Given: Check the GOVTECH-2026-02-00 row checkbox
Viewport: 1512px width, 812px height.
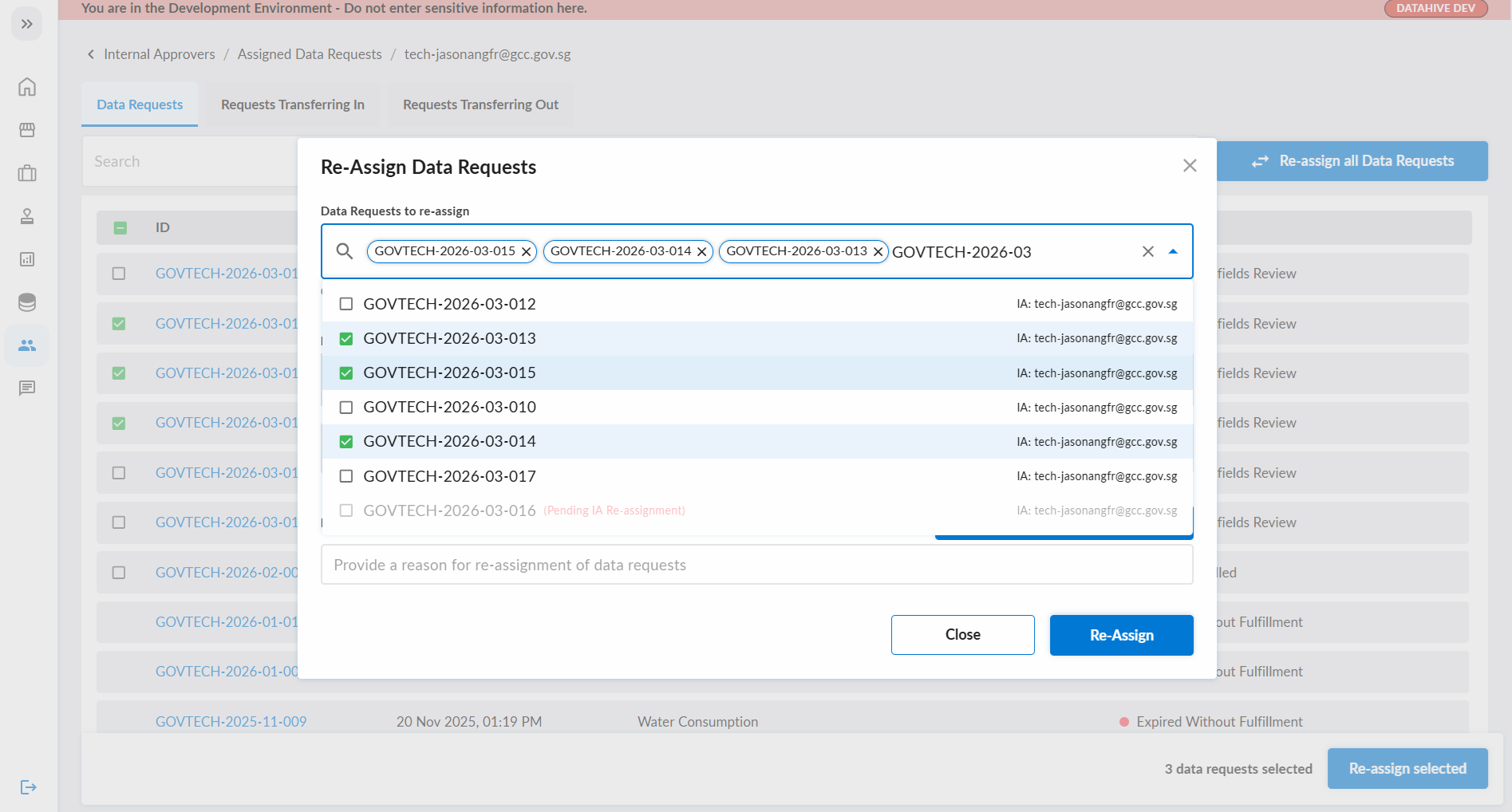Looking at the screenshot, I should [x=119, y=573].
